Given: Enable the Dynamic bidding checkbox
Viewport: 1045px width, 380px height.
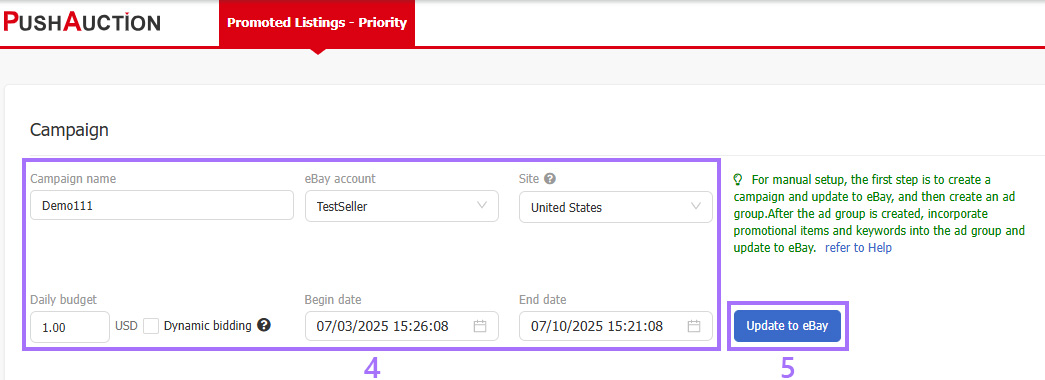Looking at the screenshot, I should (151, 326).
